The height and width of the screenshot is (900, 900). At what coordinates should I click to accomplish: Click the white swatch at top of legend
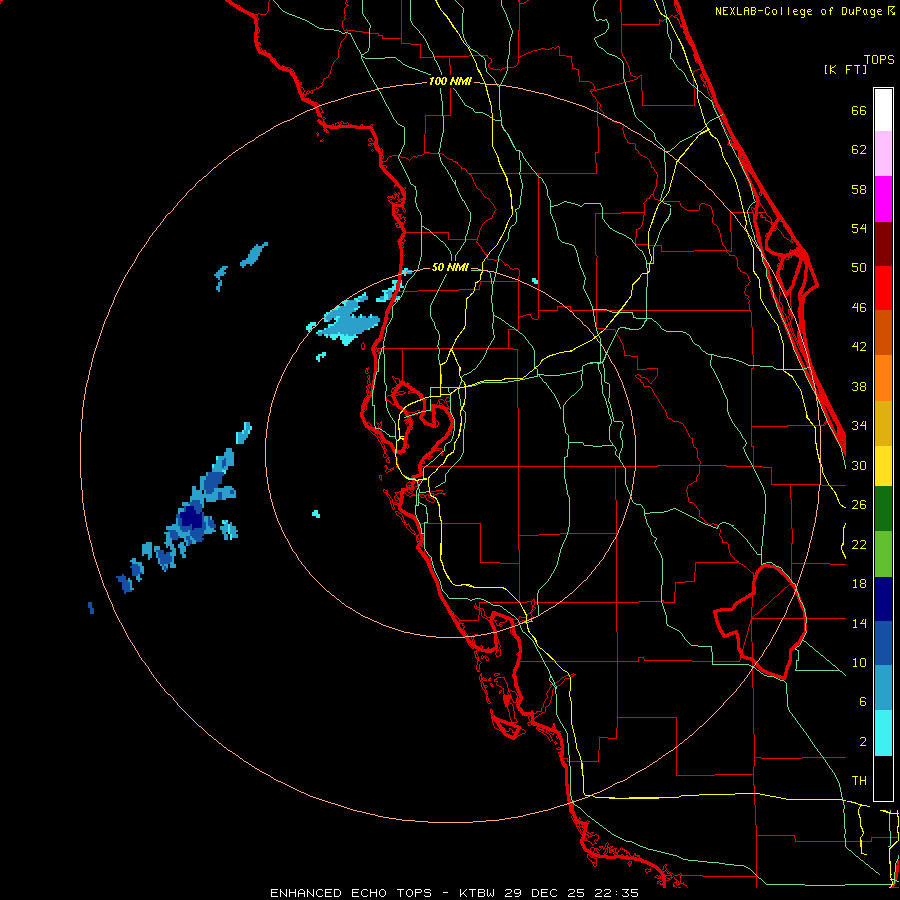coord(883,110)
